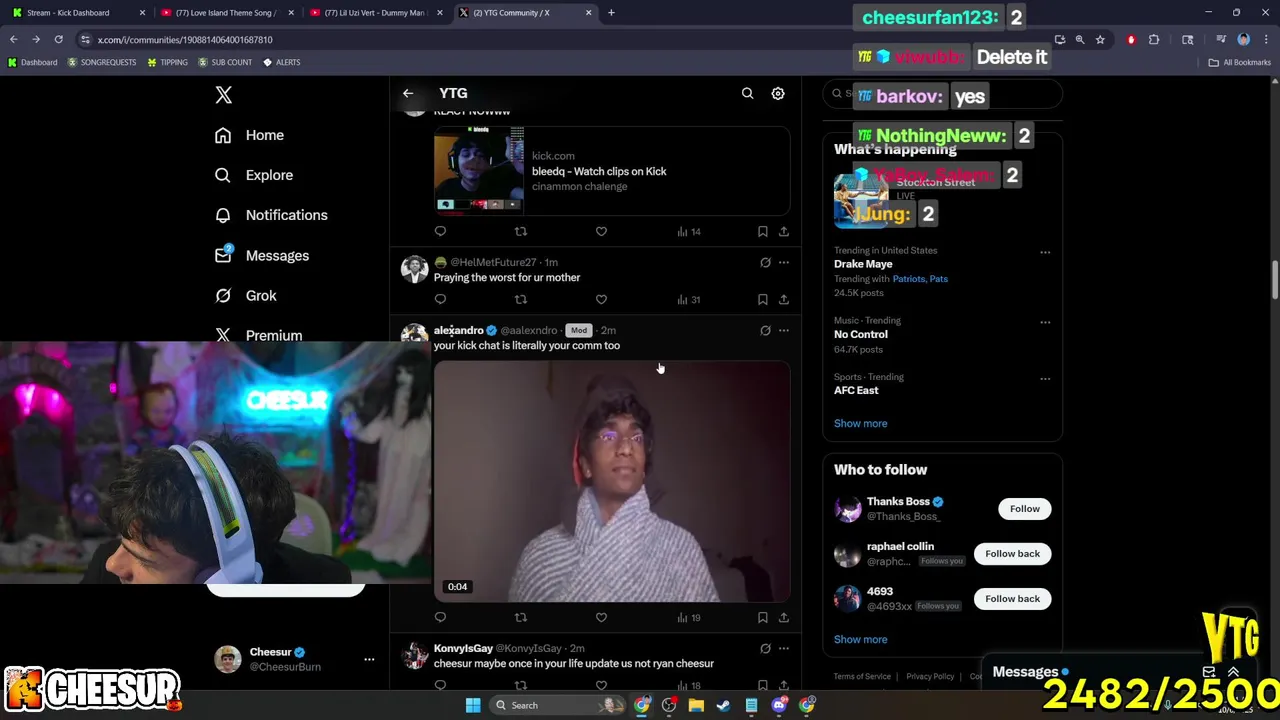Open Dashboard bookmark

[x=32, y=62]
